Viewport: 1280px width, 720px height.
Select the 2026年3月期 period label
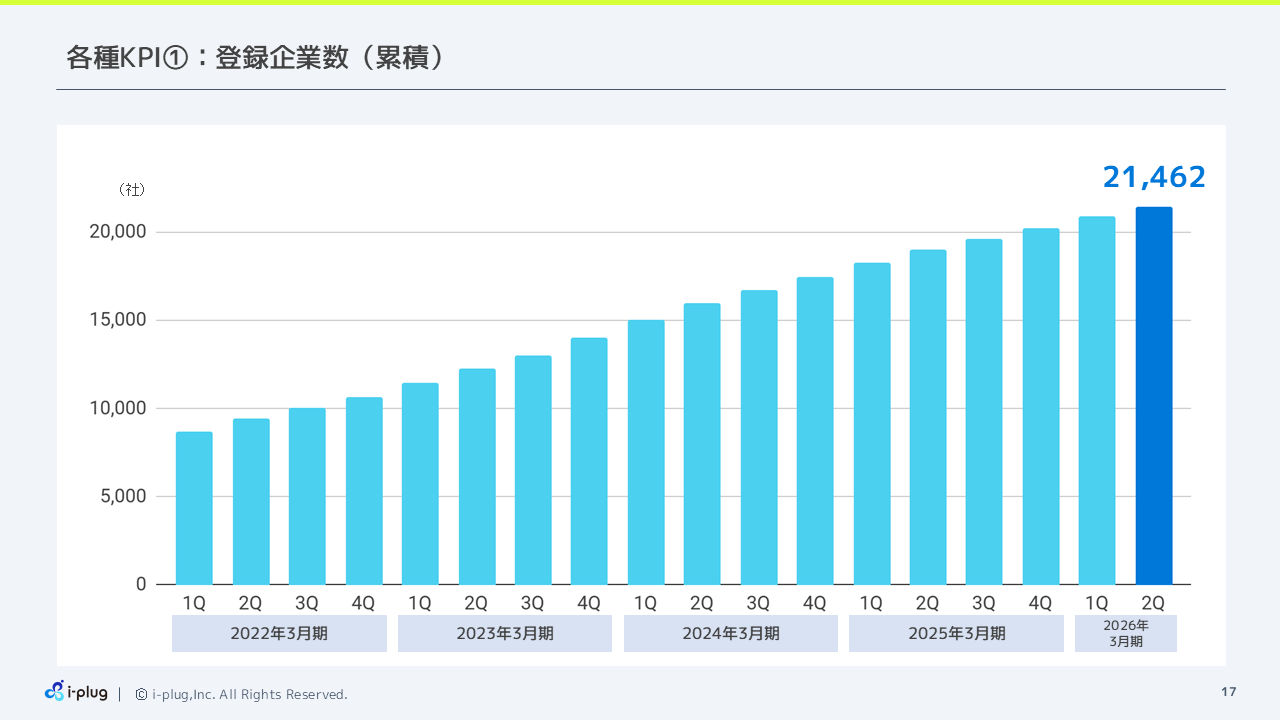[x=1125, y=633]
